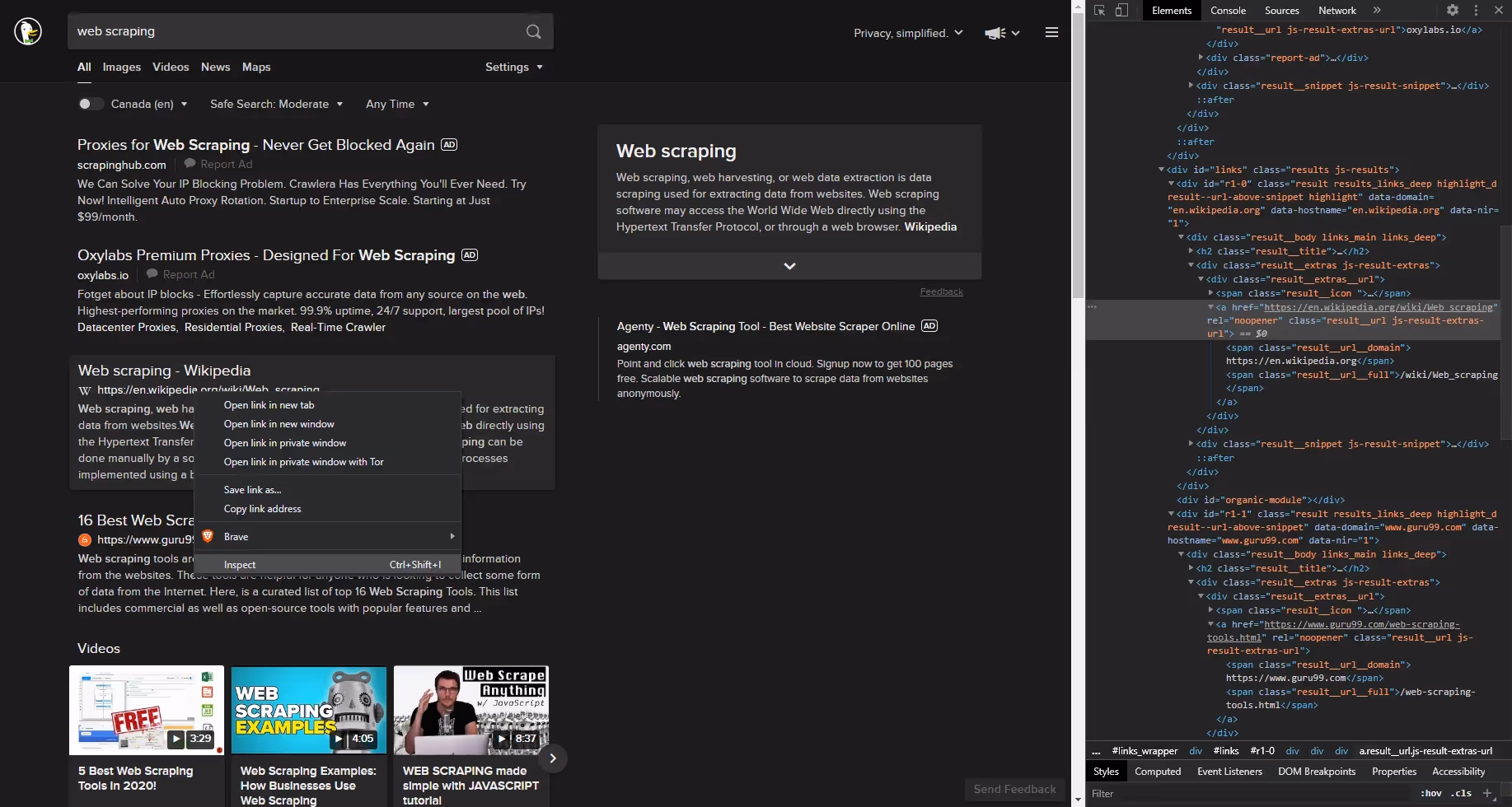Choose Save link as...
The width and height of the screenshot is (1512, 807).
[327, 490]
